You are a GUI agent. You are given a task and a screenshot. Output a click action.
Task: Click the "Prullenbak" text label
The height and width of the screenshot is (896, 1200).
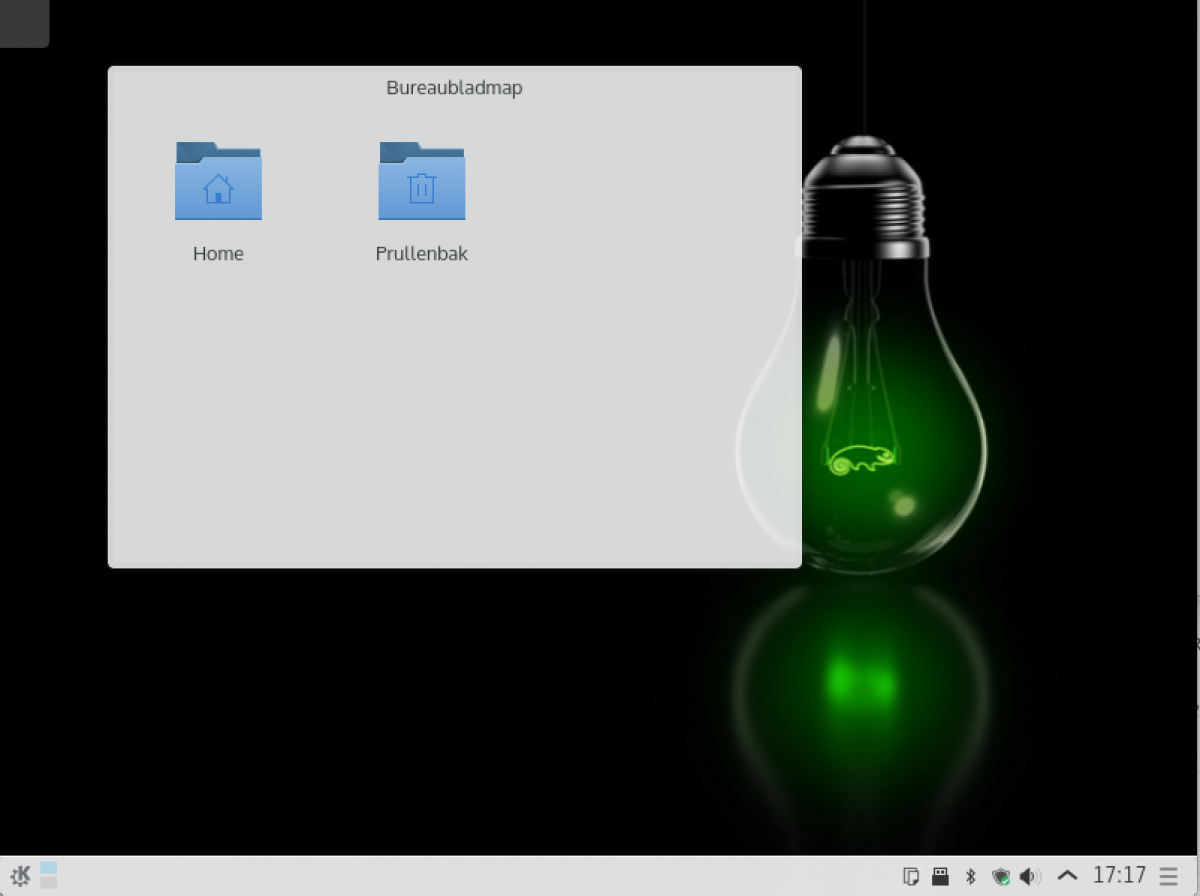point(421,254)
